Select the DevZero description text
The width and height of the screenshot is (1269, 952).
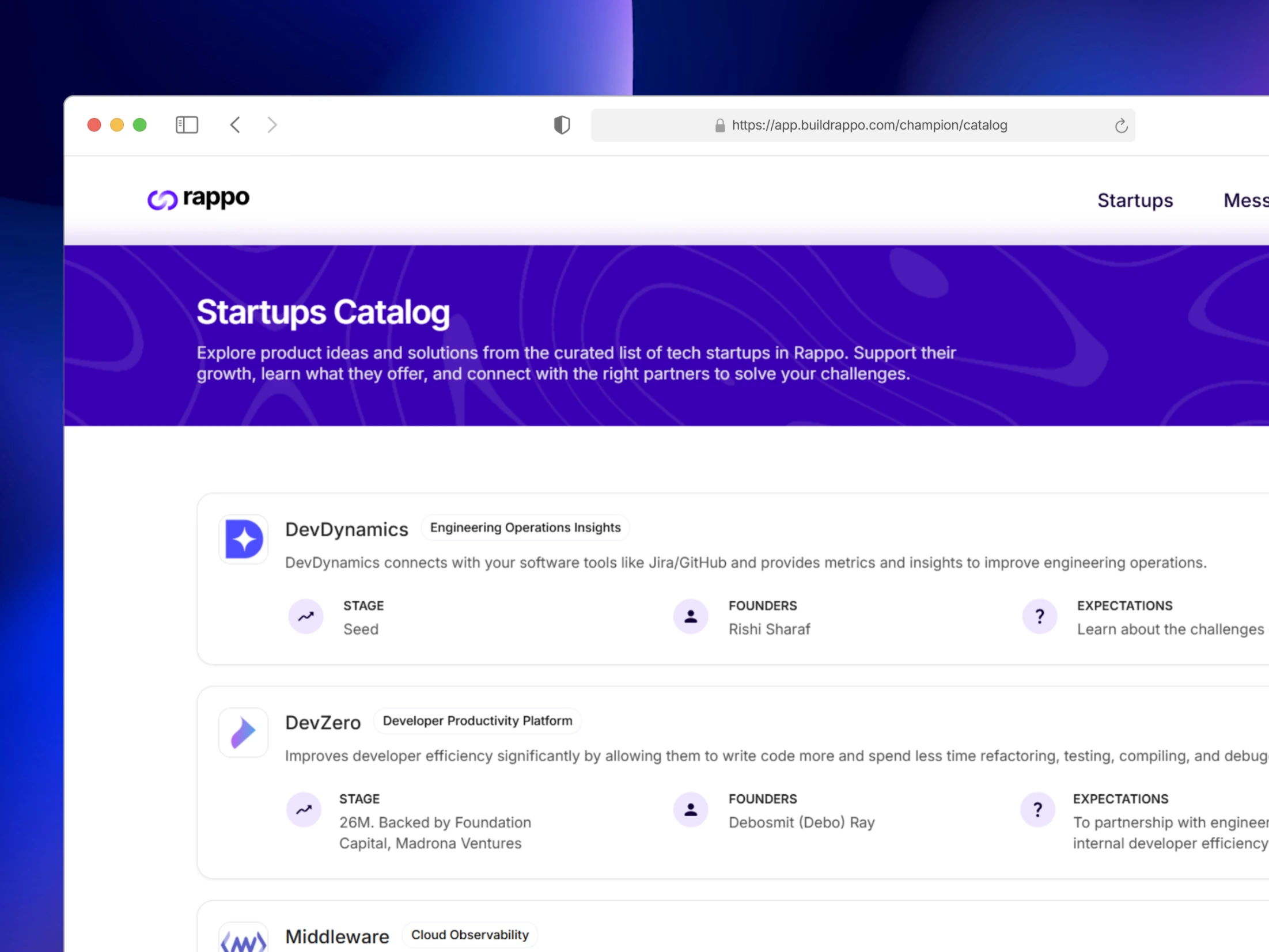coord(777,756)
